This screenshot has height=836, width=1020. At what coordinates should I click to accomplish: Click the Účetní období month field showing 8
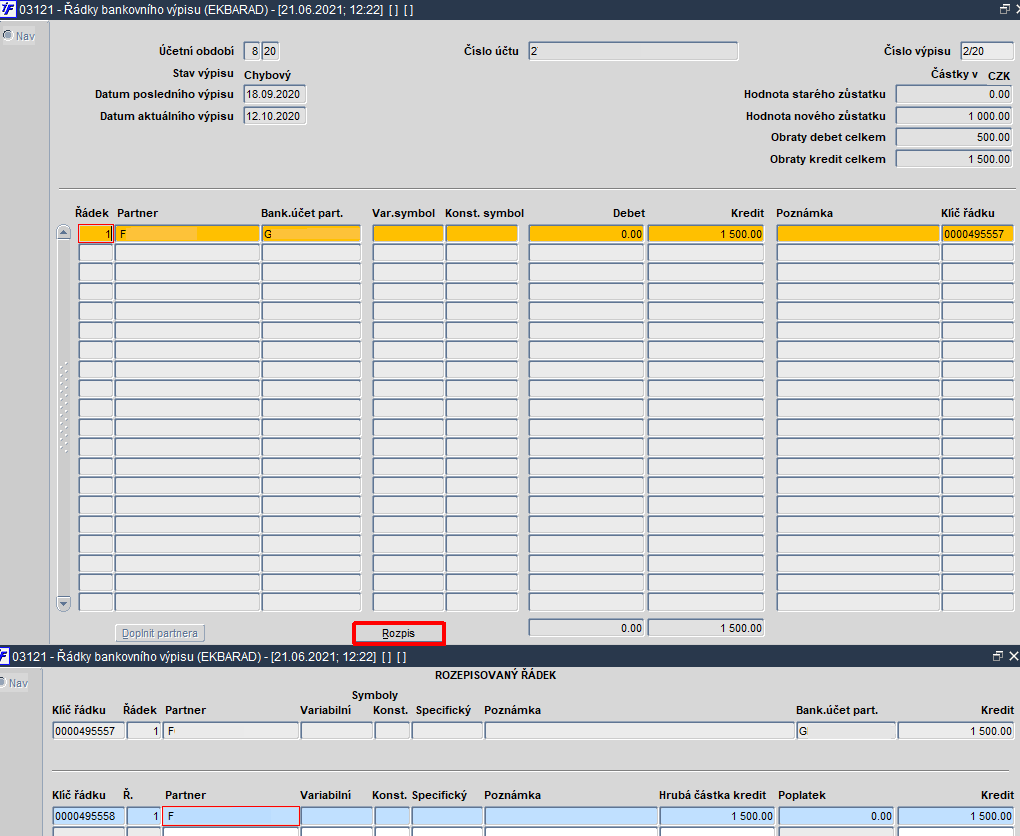252,51
